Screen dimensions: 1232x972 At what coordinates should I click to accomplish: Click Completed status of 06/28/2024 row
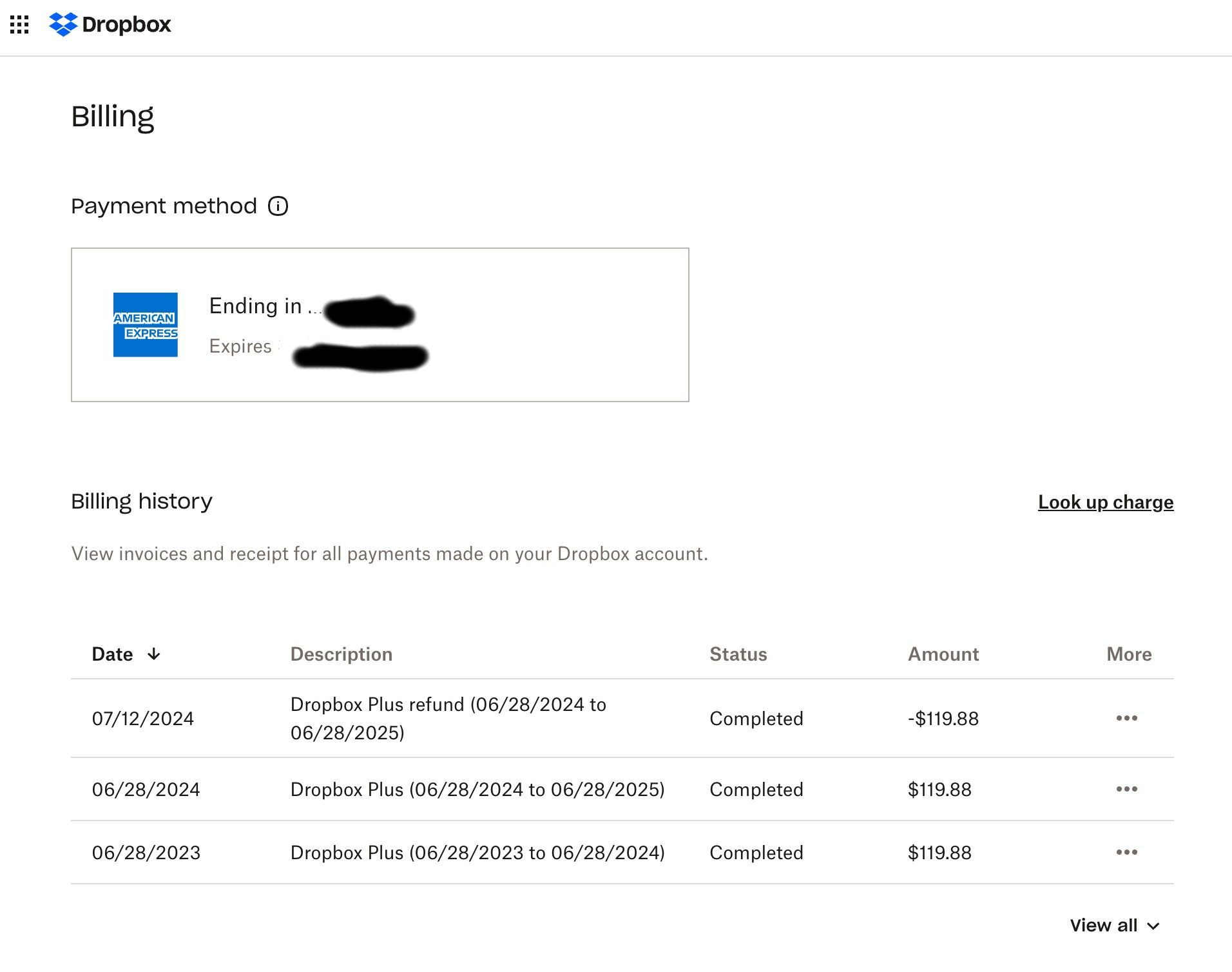(756, 790)
